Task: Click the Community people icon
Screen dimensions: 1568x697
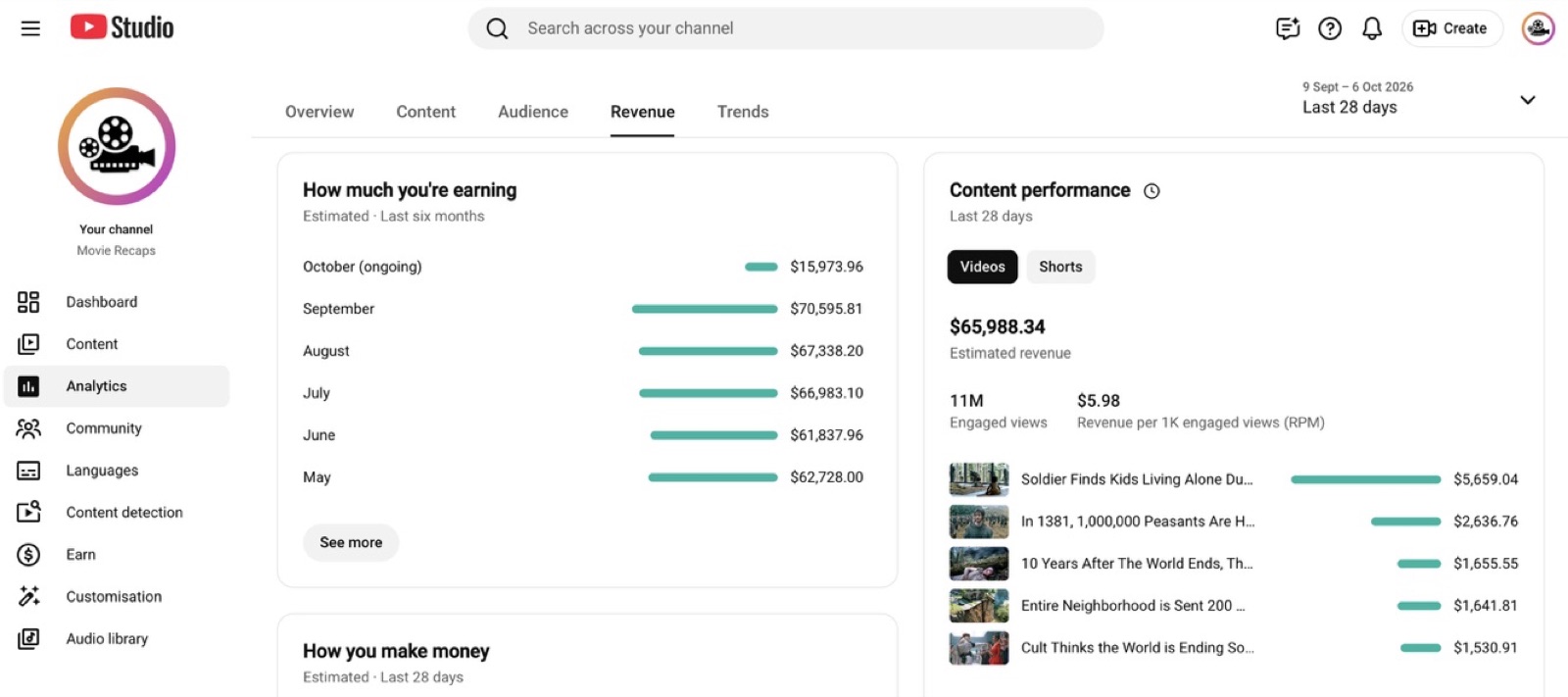Action: (28, 428)
